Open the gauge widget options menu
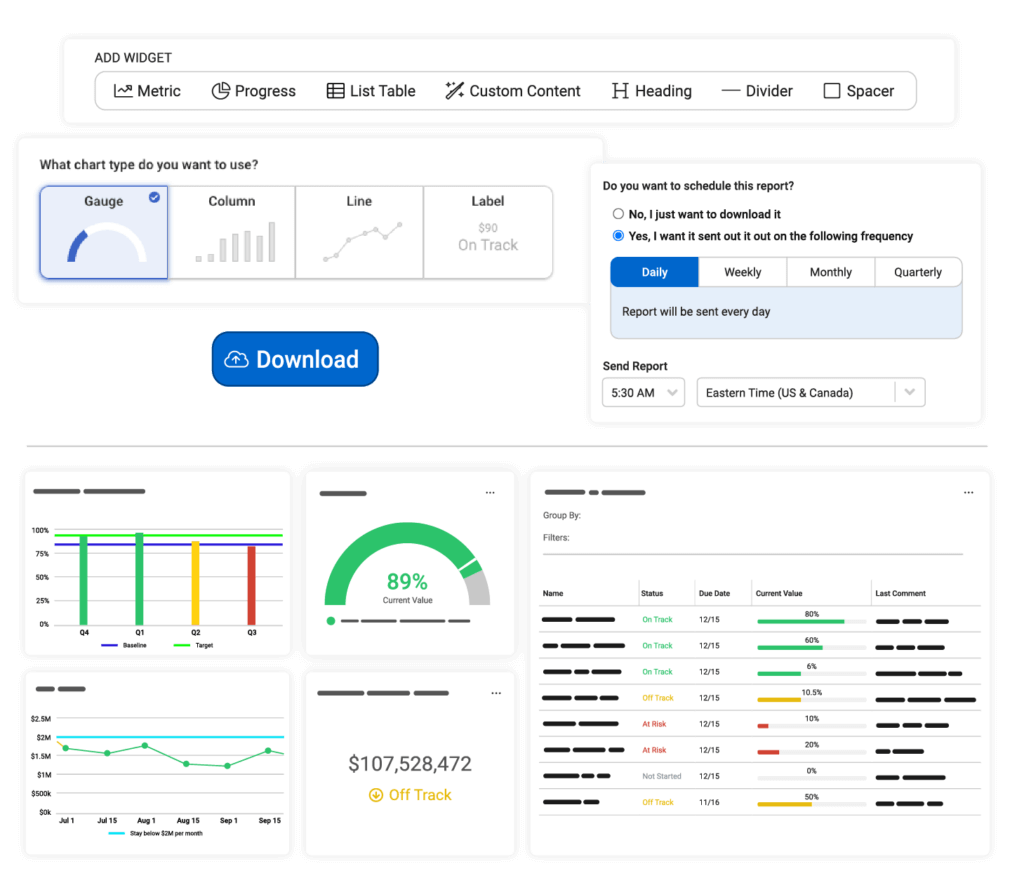1024x878 pixels. point(490,492)
